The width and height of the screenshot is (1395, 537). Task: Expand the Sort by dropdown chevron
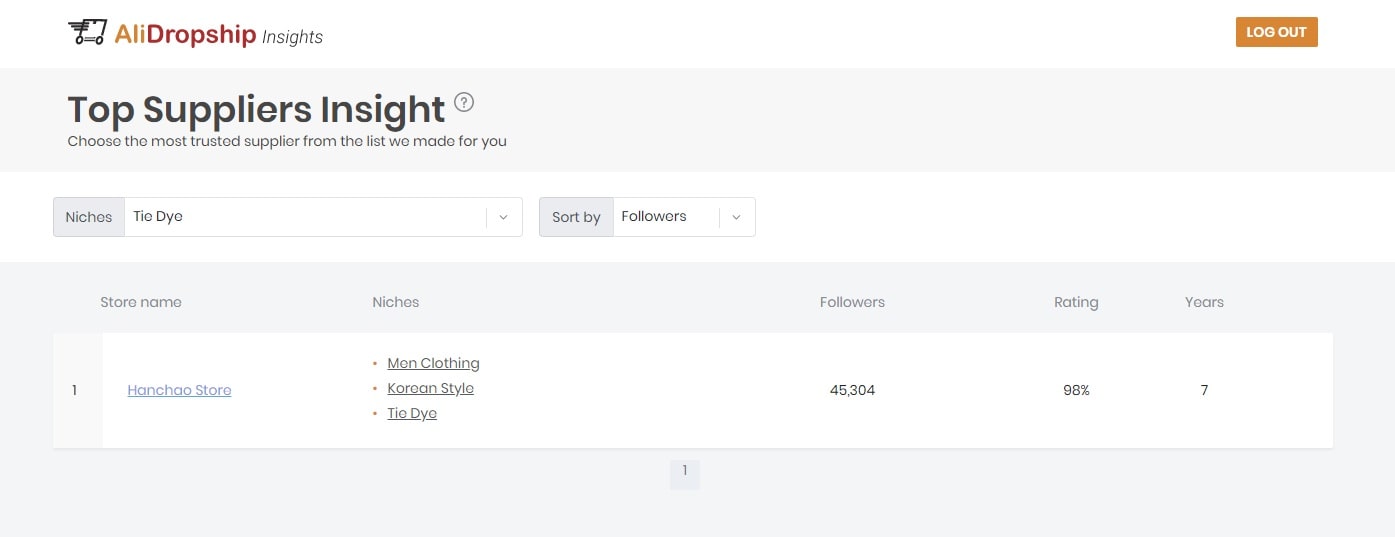(x=737, y=217)
